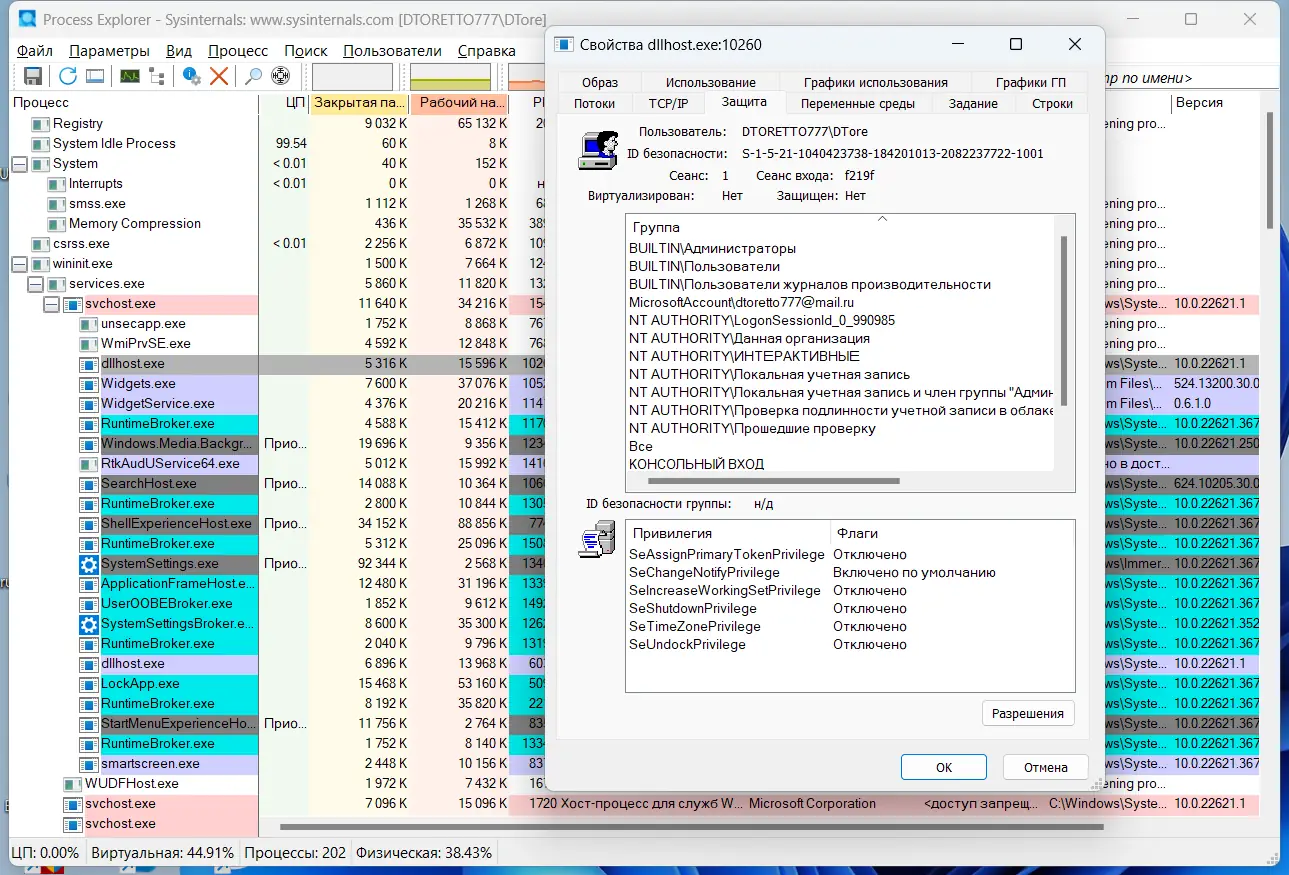1289x875 pixels.
Task: Collapse the wininit.exe tree node
Action: [x=20, y=264]
